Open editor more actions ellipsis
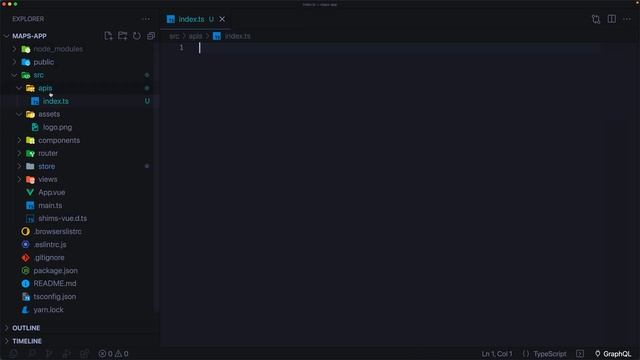The image size is (640, 360). [x=627, y=19]
